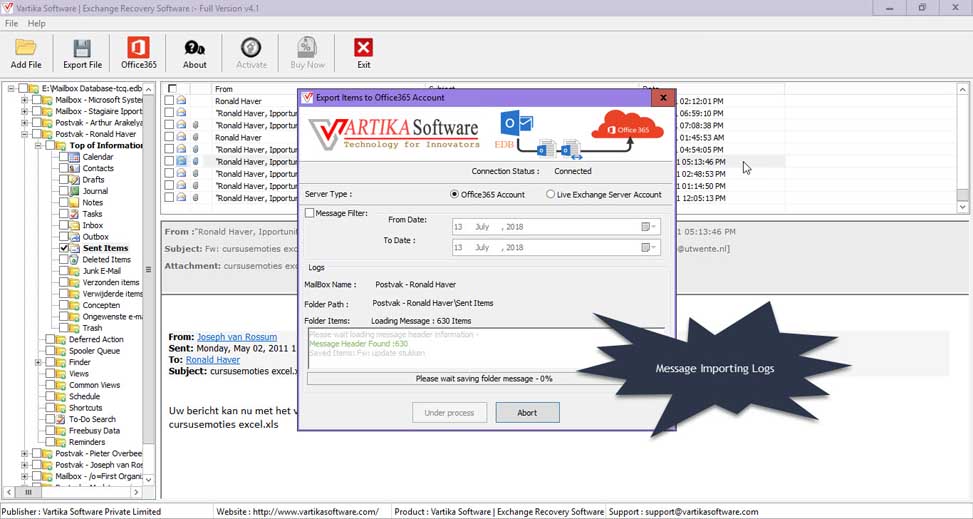Collapse Postvak - Ronald Haver node
973x519 pixels.
pos(25,134)
